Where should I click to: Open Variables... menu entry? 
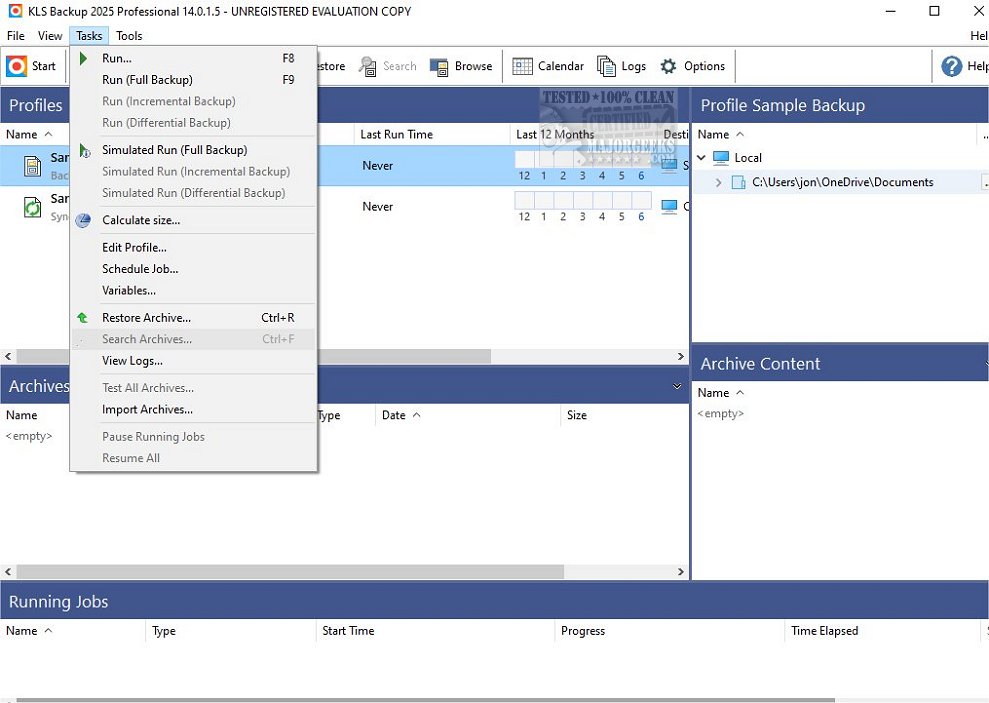coord(193,291)
